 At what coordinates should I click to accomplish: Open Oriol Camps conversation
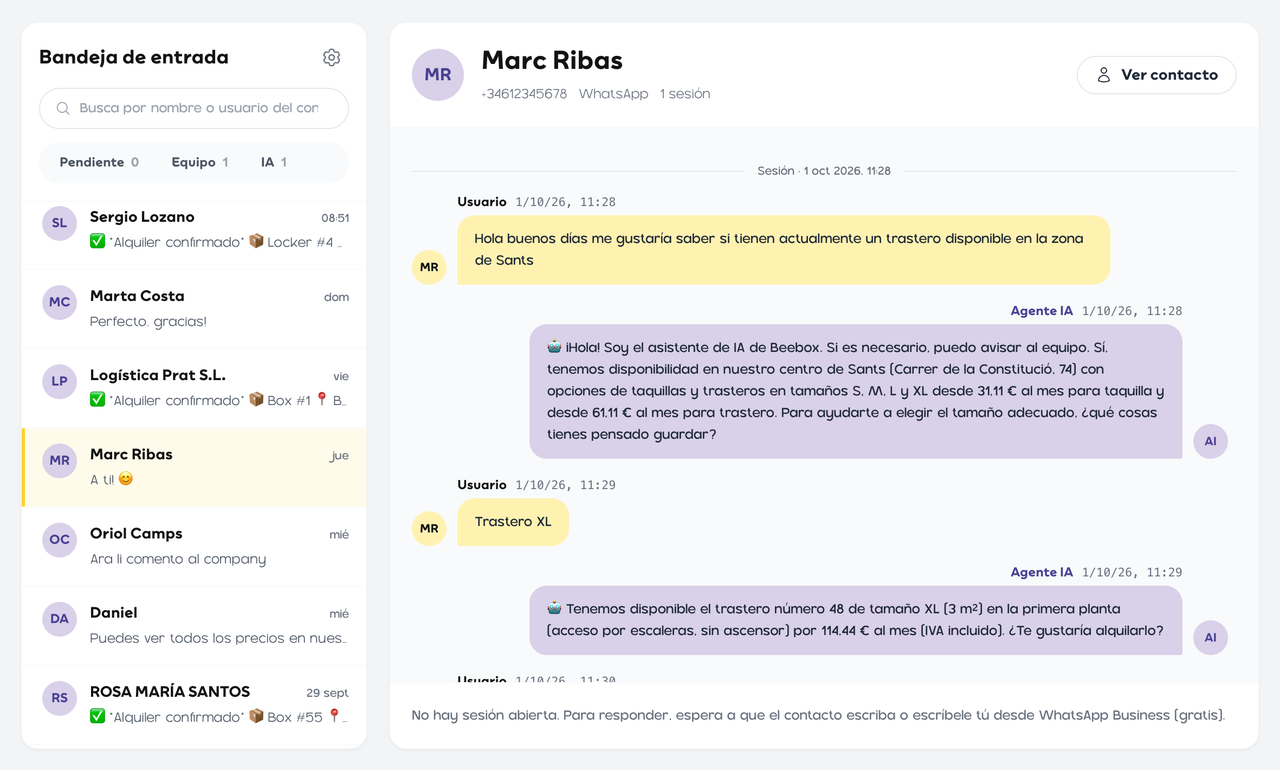pyautogui.click(x=194, y=546)
